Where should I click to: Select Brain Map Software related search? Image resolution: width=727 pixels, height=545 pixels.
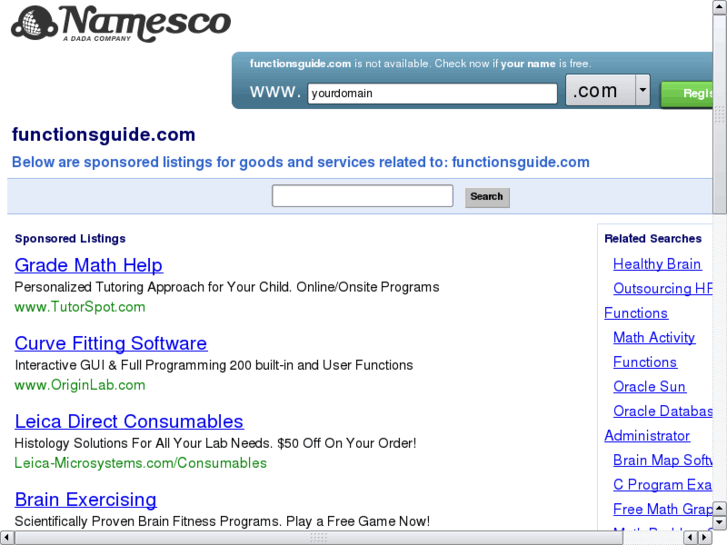(663, 460)
